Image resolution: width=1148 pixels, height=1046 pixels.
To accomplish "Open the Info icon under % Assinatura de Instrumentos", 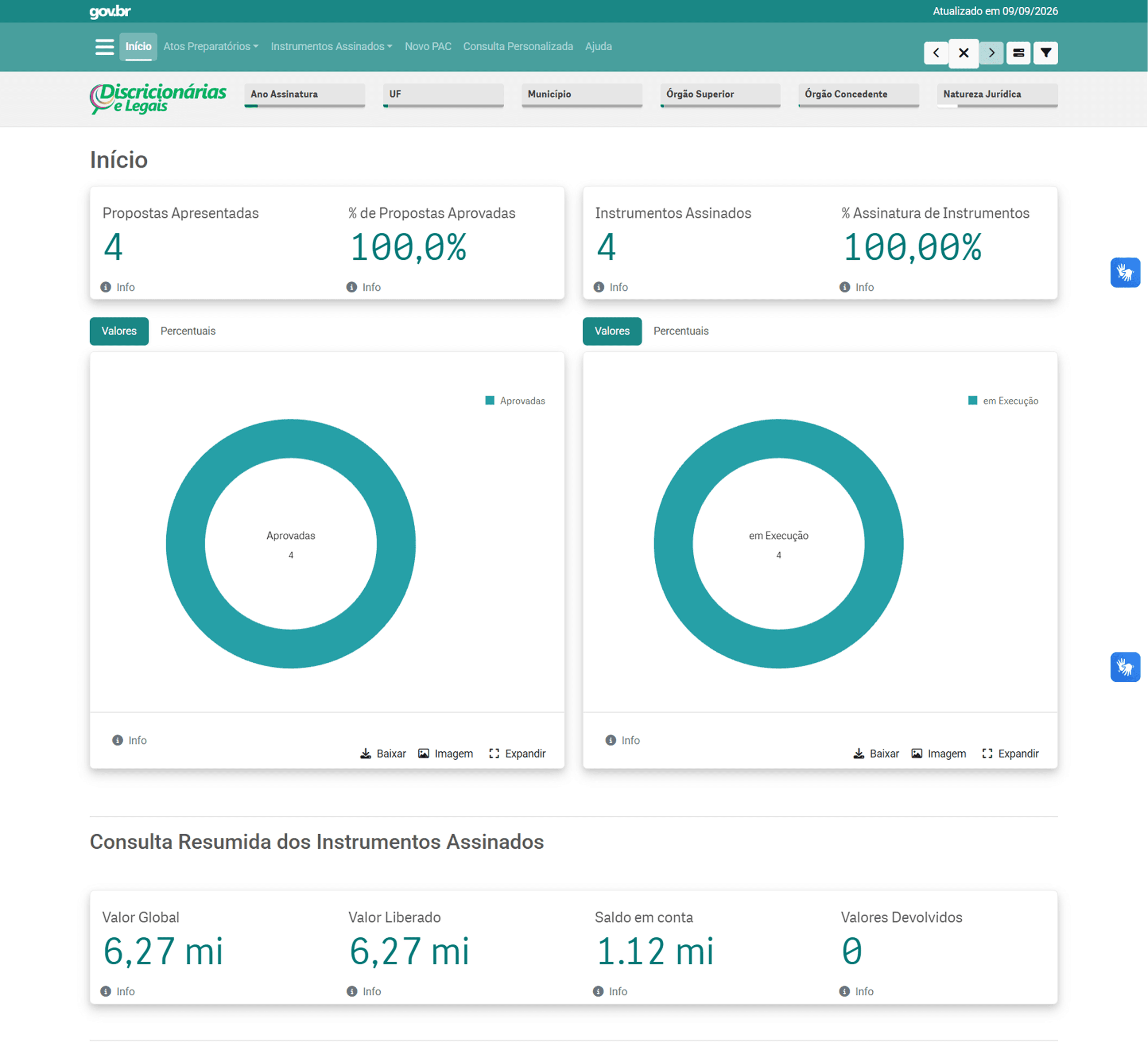I will point(845,287).
